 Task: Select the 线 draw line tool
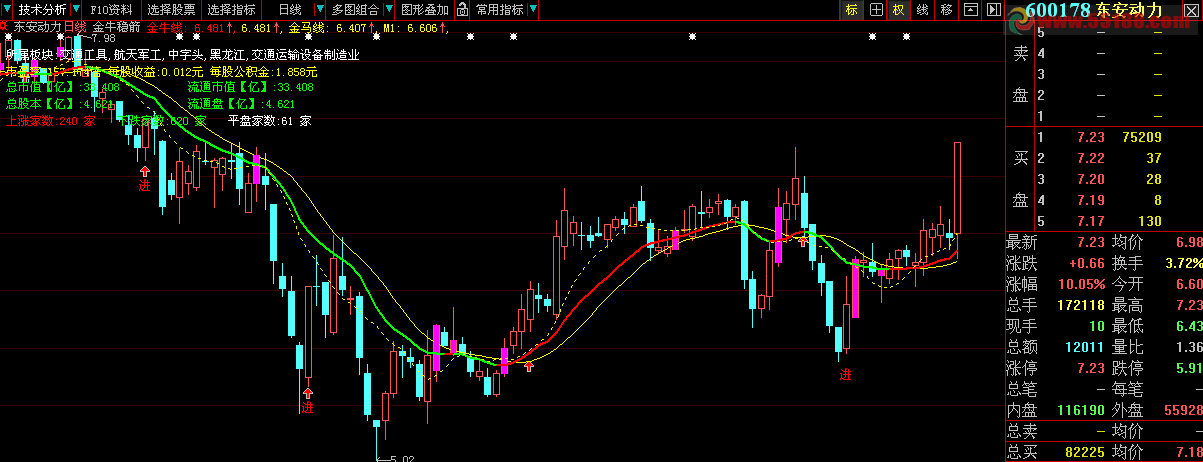[922, 9]
